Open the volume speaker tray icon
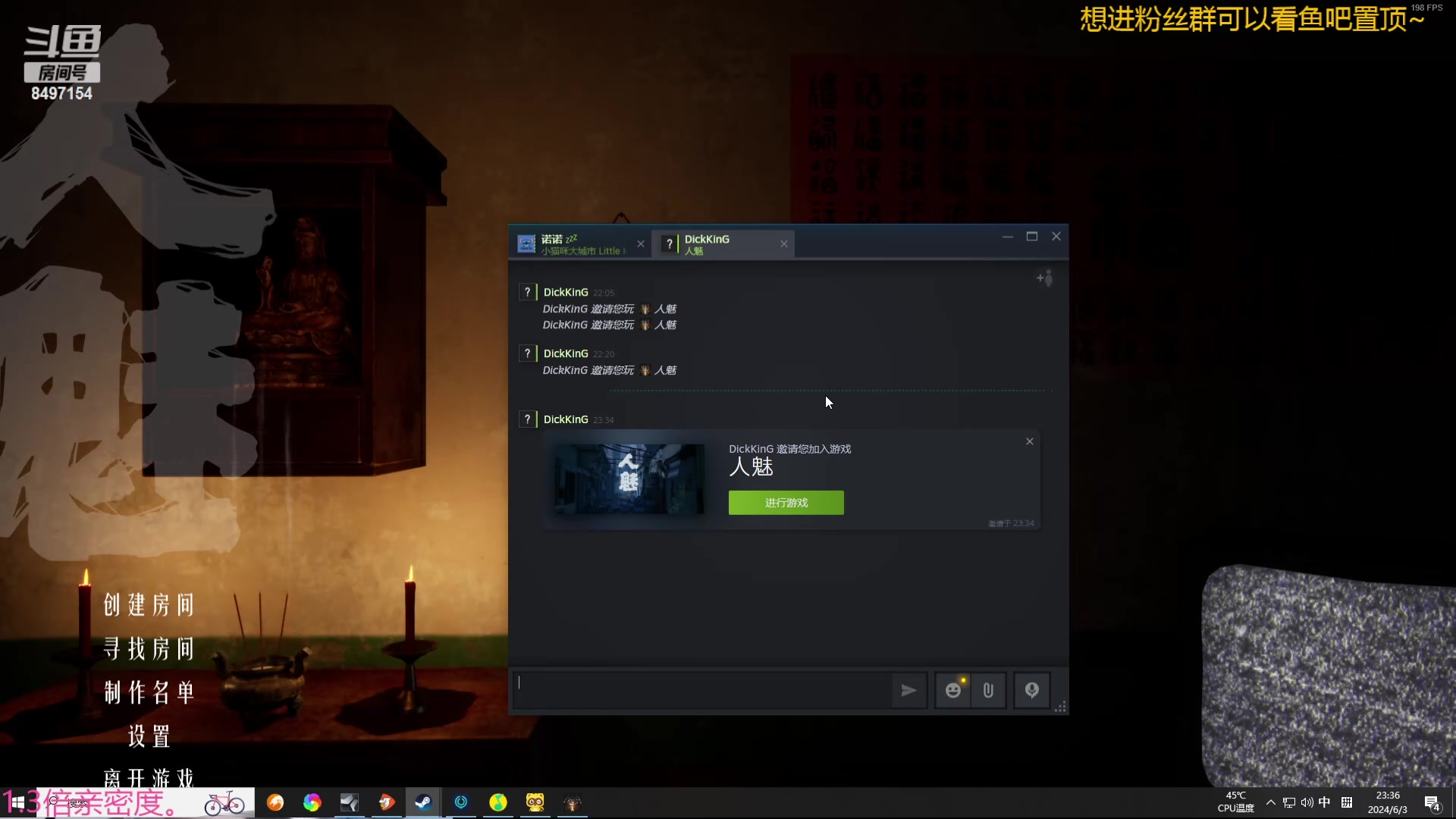Viewport: 1456px width, 819px height. click(1307, 802)
